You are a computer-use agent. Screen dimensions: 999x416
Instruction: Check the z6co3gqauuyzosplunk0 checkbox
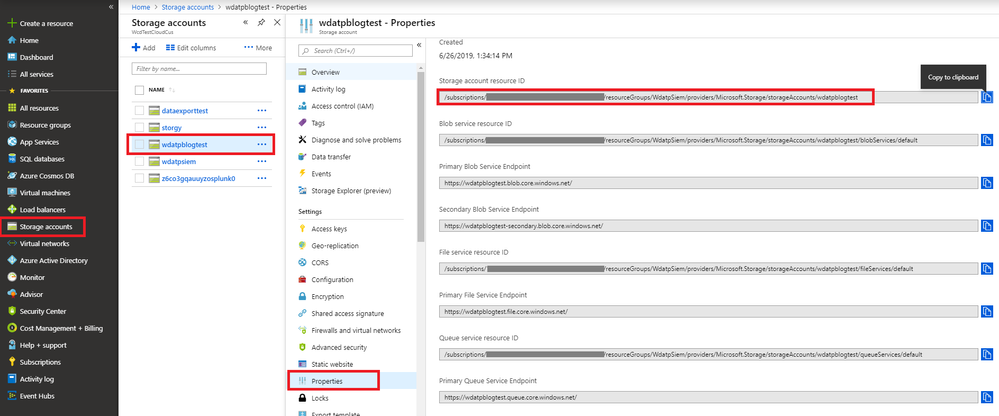(140, 178)
